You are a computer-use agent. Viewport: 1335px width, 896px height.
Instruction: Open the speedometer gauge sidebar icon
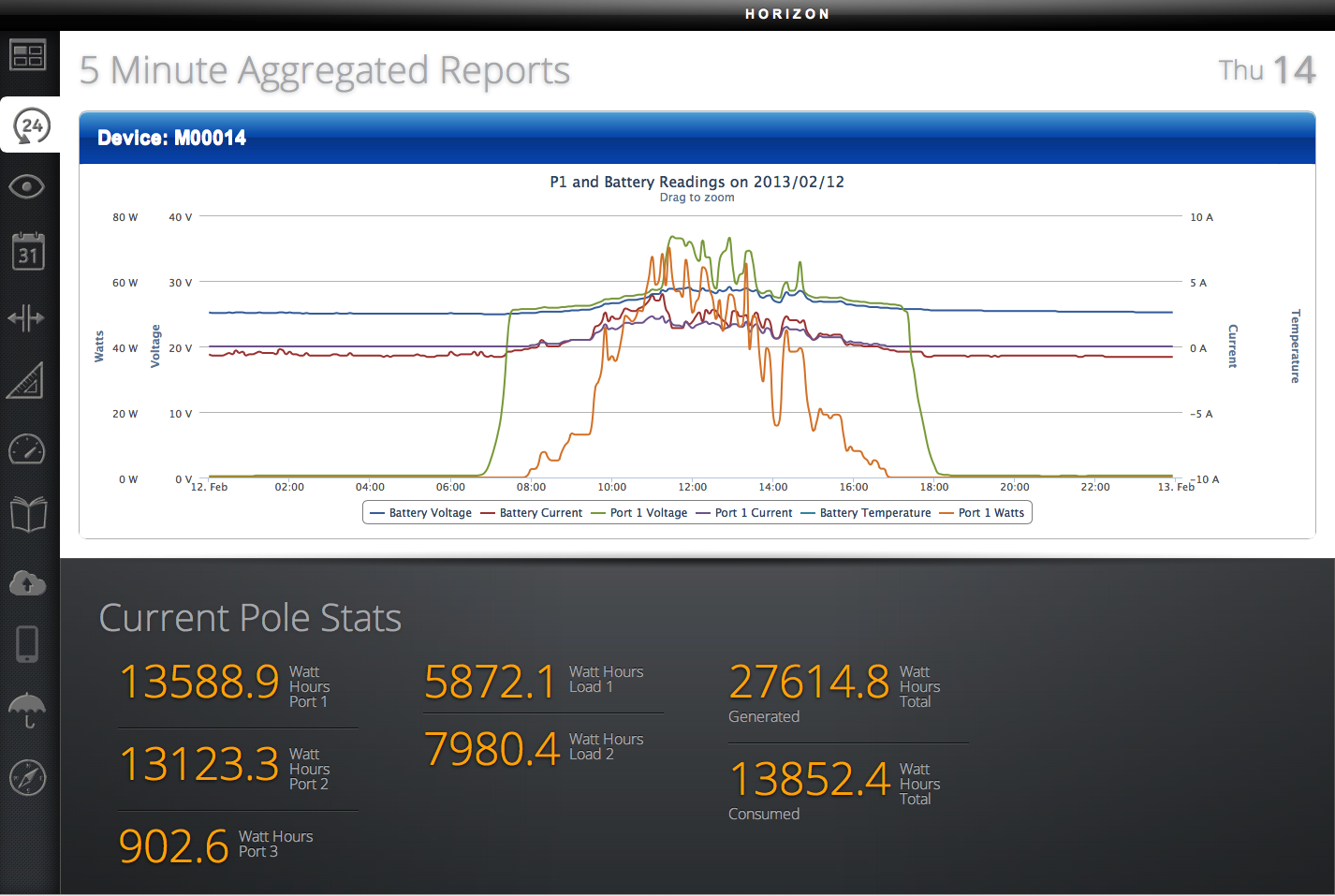click(27, 449)
